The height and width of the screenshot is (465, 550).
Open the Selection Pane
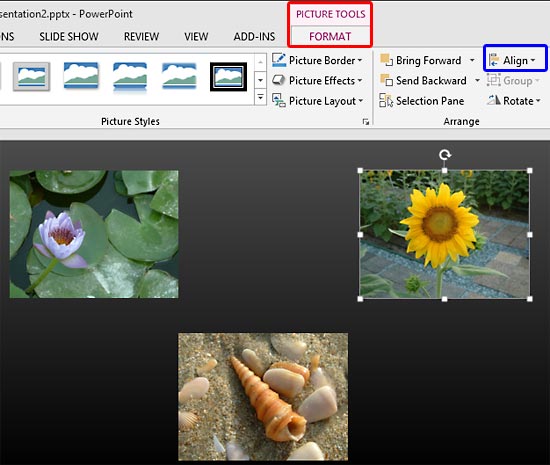pyautogui.click(x=422, y=101)
